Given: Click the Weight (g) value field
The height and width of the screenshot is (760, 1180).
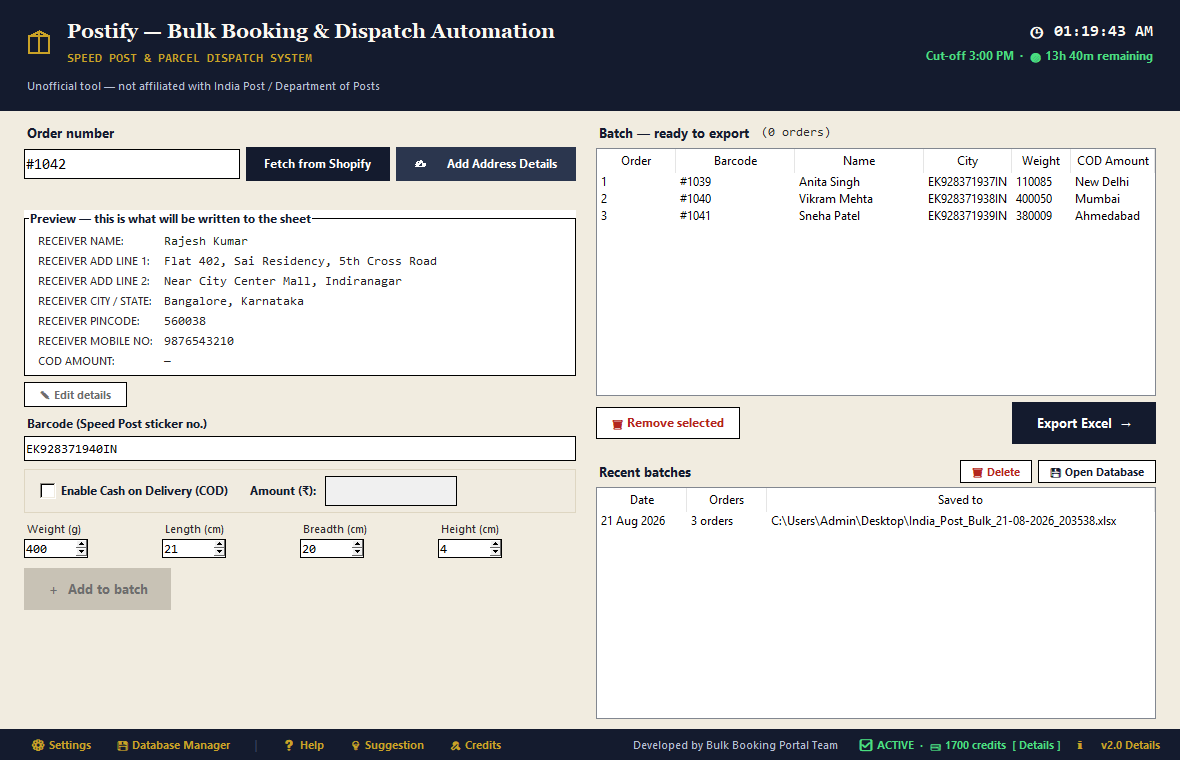Looking at the screenshot, I should coord(50,549).
